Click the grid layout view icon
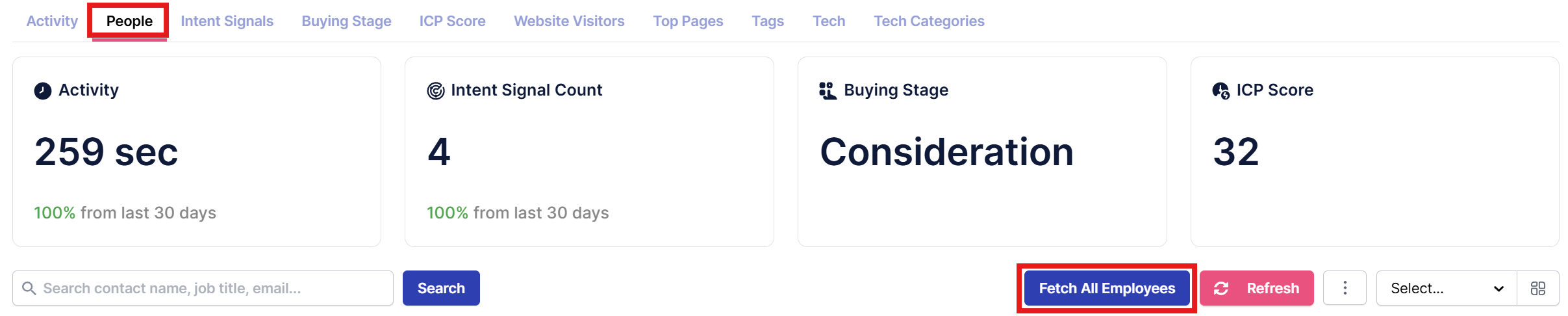This screenshot has height=316, width=1568. tap(1538, 288)
